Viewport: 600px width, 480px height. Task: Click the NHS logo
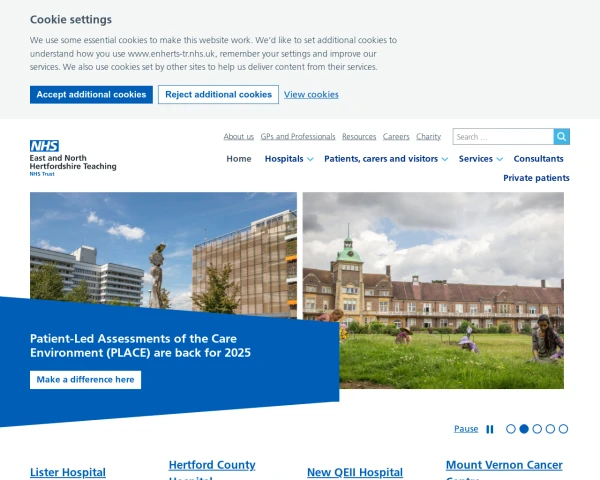tap(44, 146)
